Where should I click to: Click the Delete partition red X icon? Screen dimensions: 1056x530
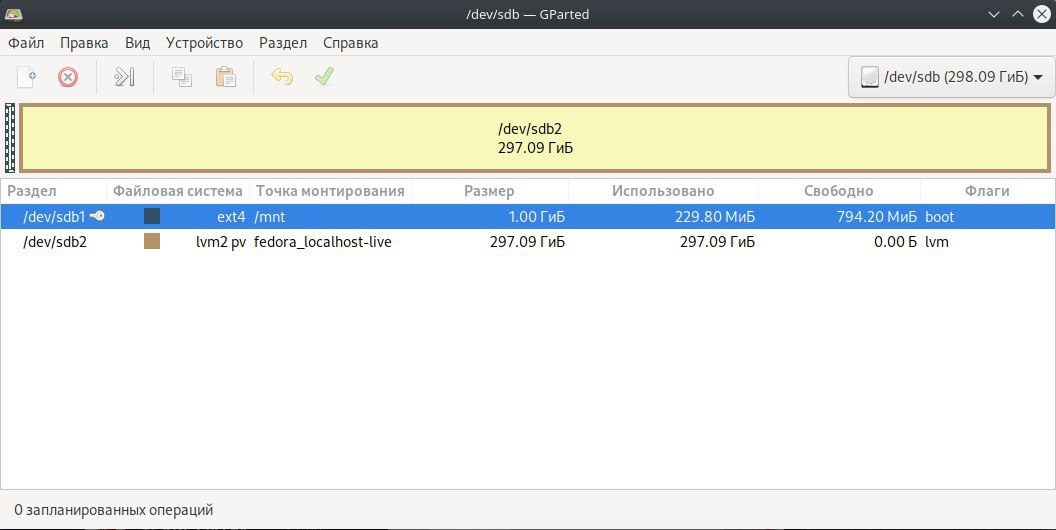point(67,77)
